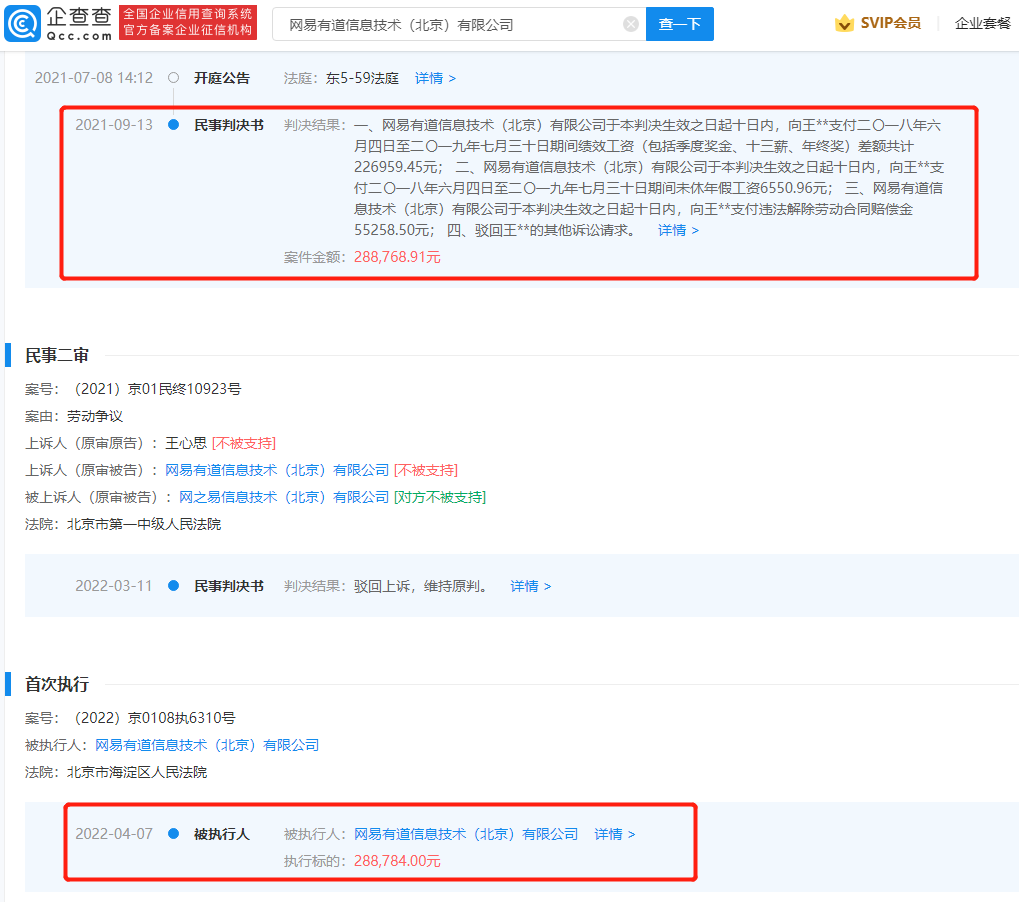Image resolution: width=1019 pixels, height=902 pixels.
Task: Click 王心思 appellant name
Action: (186, 443)
